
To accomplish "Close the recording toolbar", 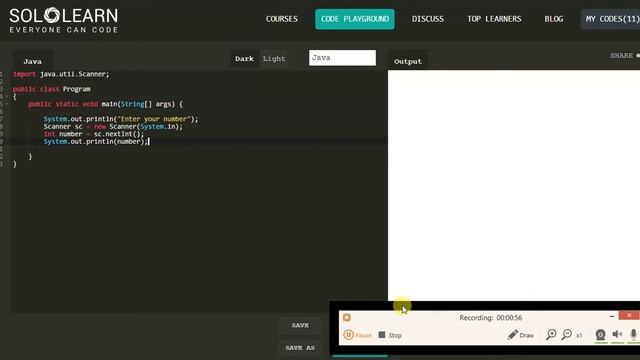I will [629, 316].
